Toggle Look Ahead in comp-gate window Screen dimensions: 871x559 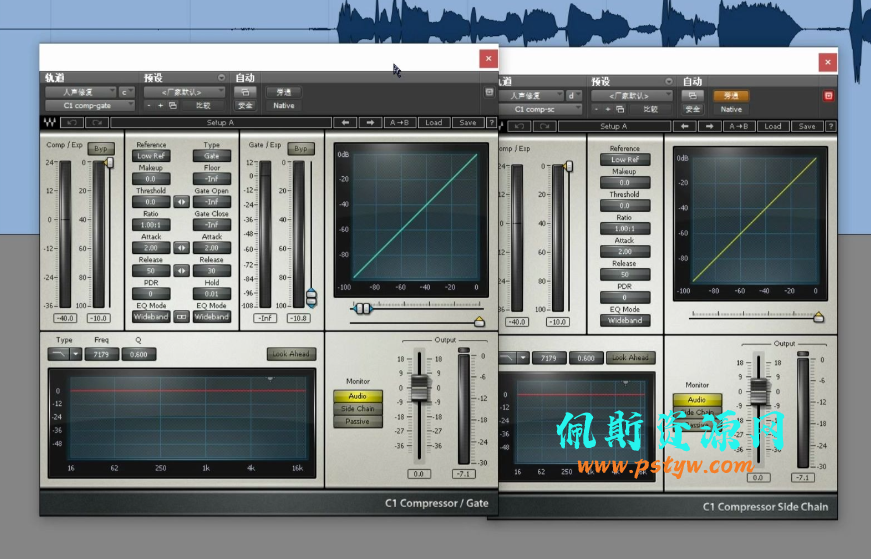[x=291, y=354]
